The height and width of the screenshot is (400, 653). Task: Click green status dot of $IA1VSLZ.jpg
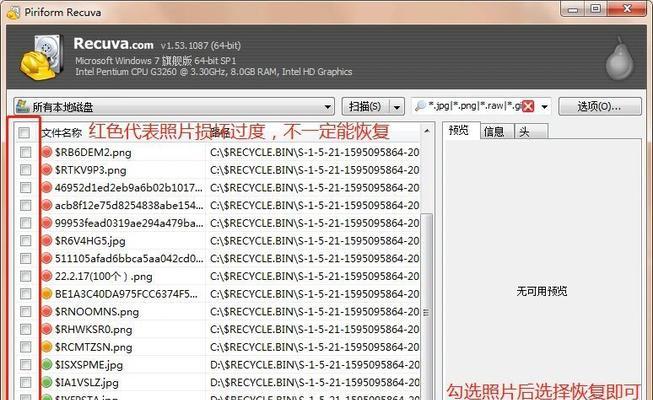[47, 382]
